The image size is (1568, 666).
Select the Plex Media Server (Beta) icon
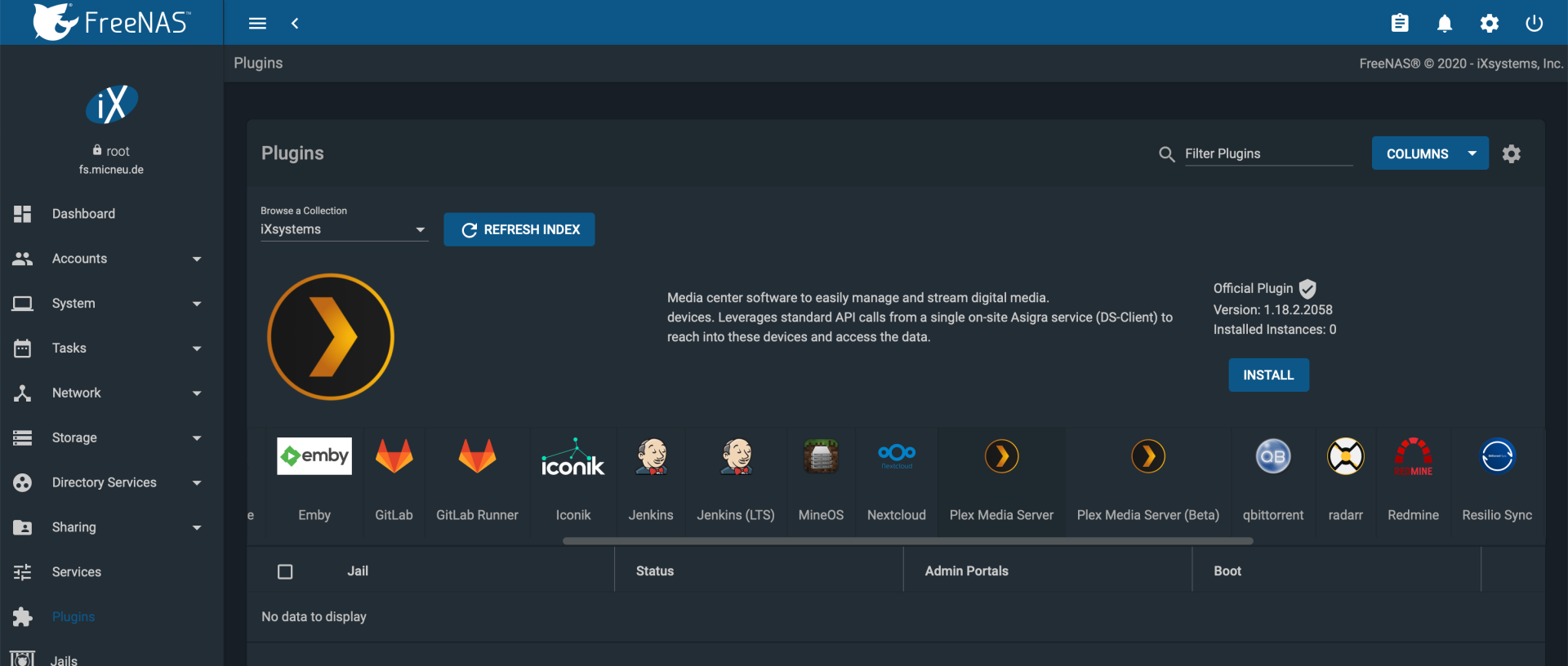[1148, 456]
